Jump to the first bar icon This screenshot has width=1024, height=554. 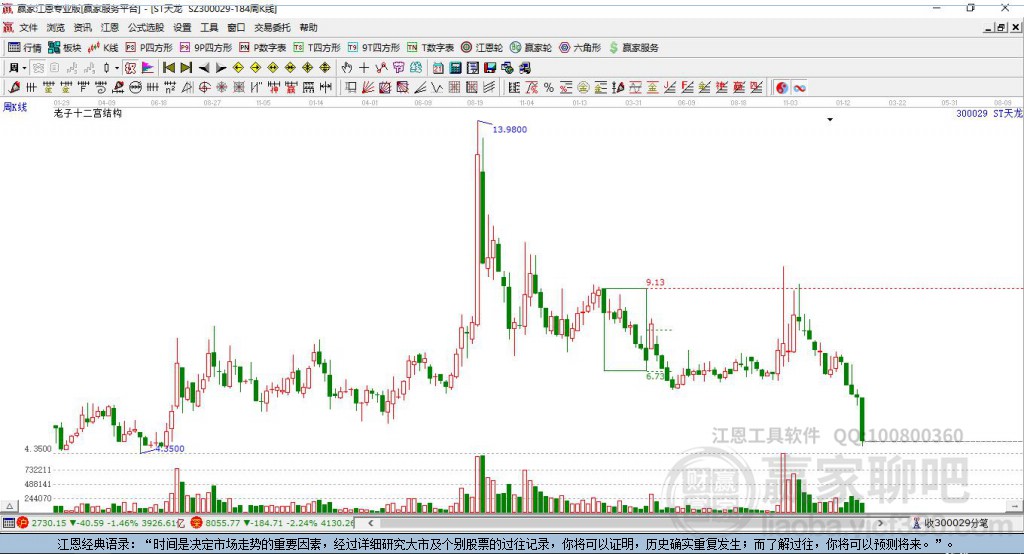168,68
